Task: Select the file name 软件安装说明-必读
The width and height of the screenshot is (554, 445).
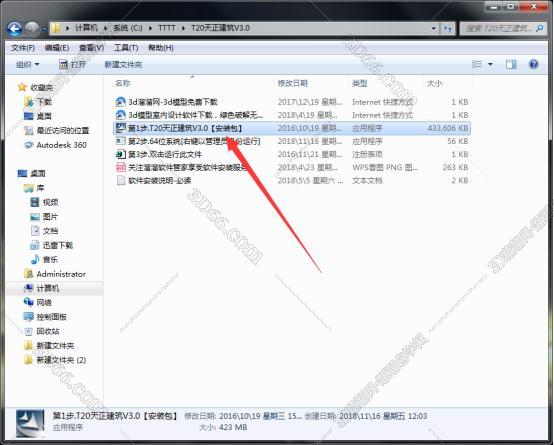Action: pos(160,181)
